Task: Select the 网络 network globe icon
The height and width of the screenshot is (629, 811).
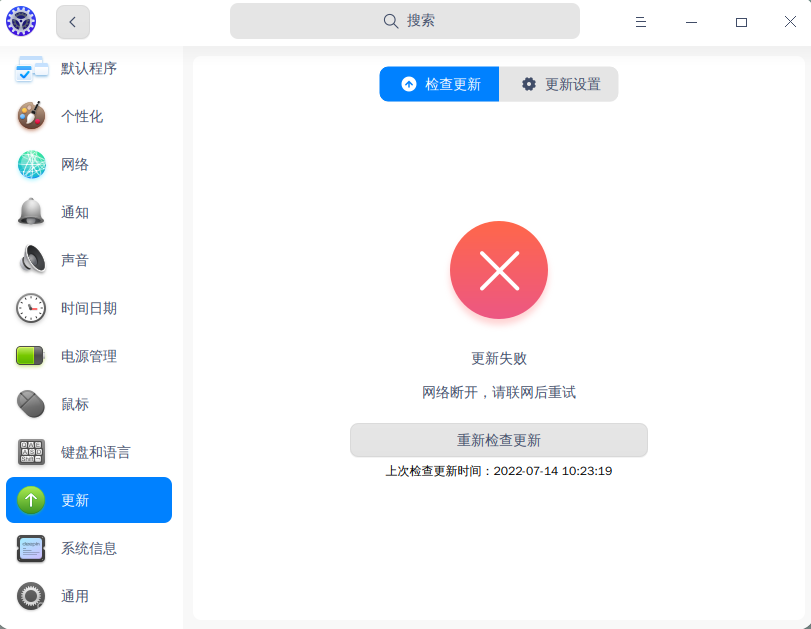Action: (x=30, y=163)
